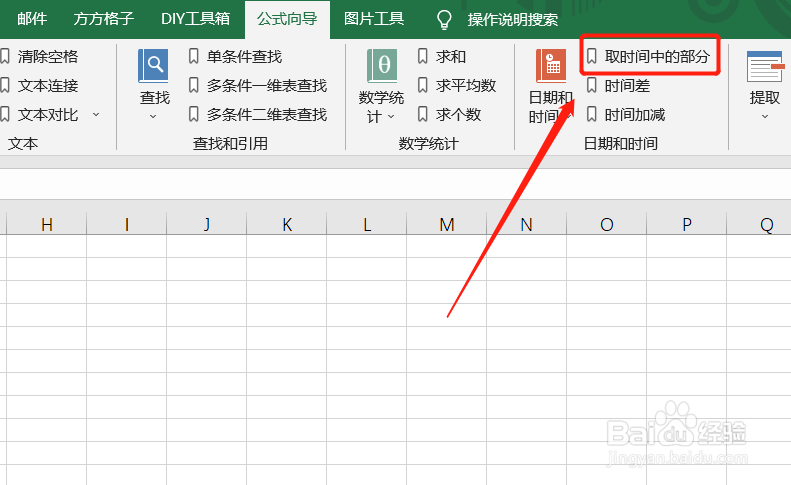This screenshot has height=485, width=791.
Task: Select column O header
Action: click(607, 224)
